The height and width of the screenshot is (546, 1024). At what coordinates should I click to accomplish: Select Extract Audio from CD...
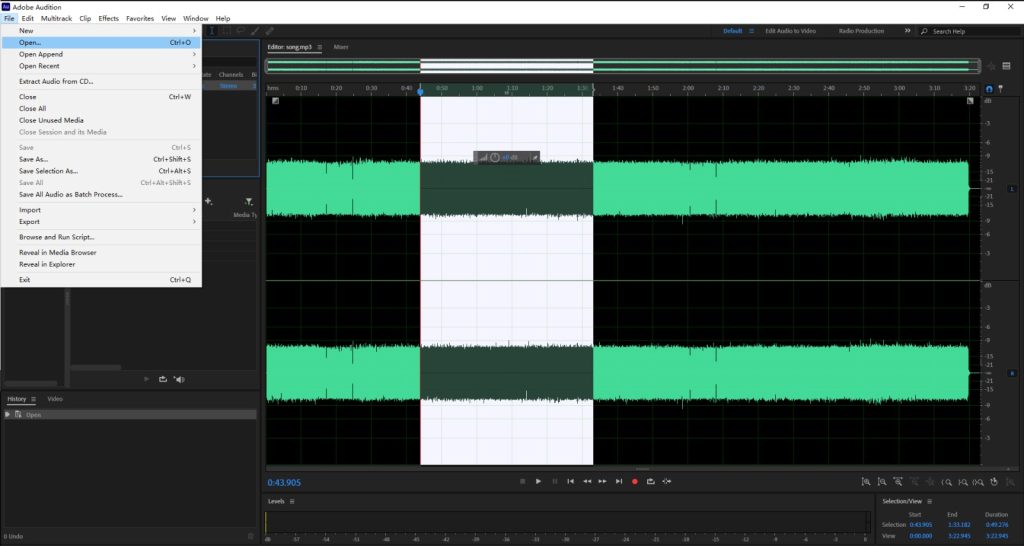coord(101,82)
